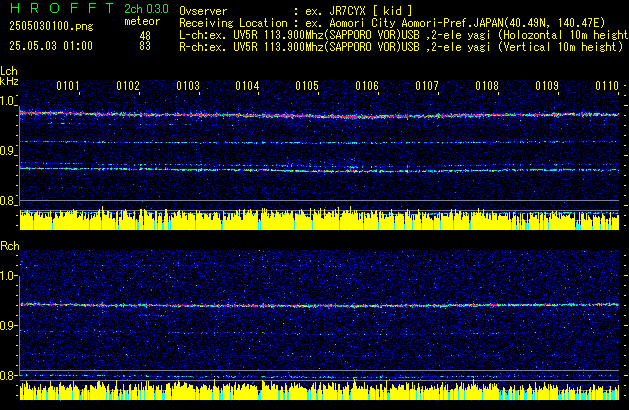Click the strong red carrier line in Rch
This screenshot has height=410, width=629.
coord(319,305)
